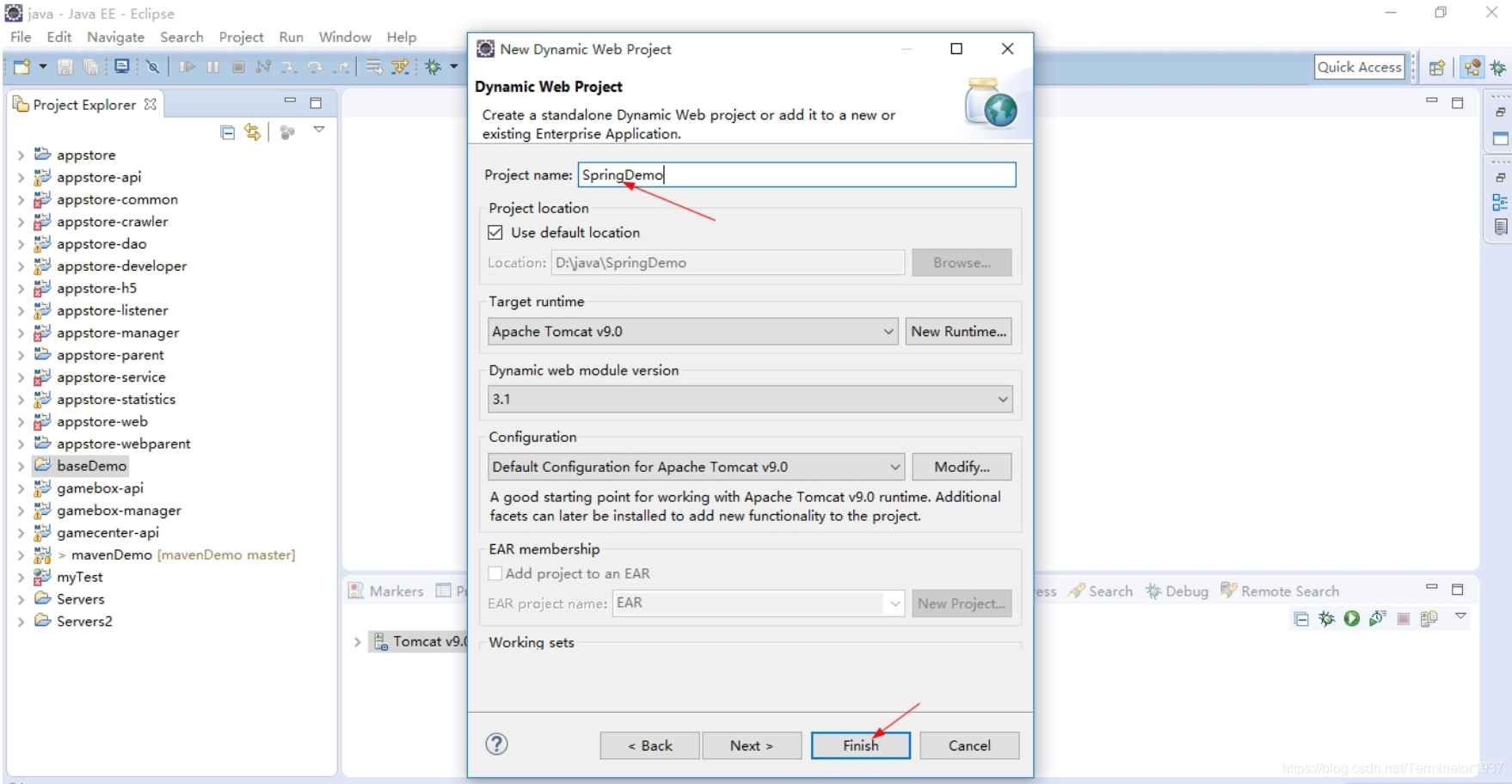Click the Step Return icon
Screen dimensions: 1512x784
[341, 67]
